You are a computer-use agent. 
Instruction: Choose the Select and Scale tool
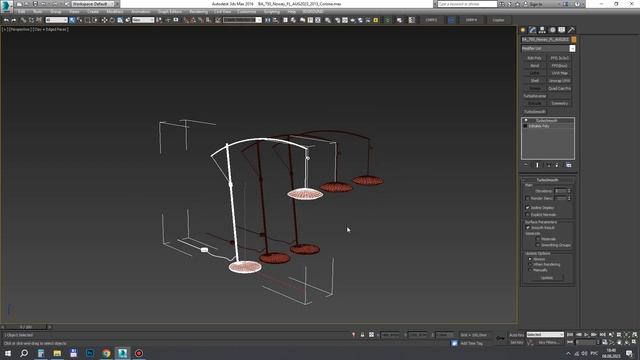click(x=120, y=20)
